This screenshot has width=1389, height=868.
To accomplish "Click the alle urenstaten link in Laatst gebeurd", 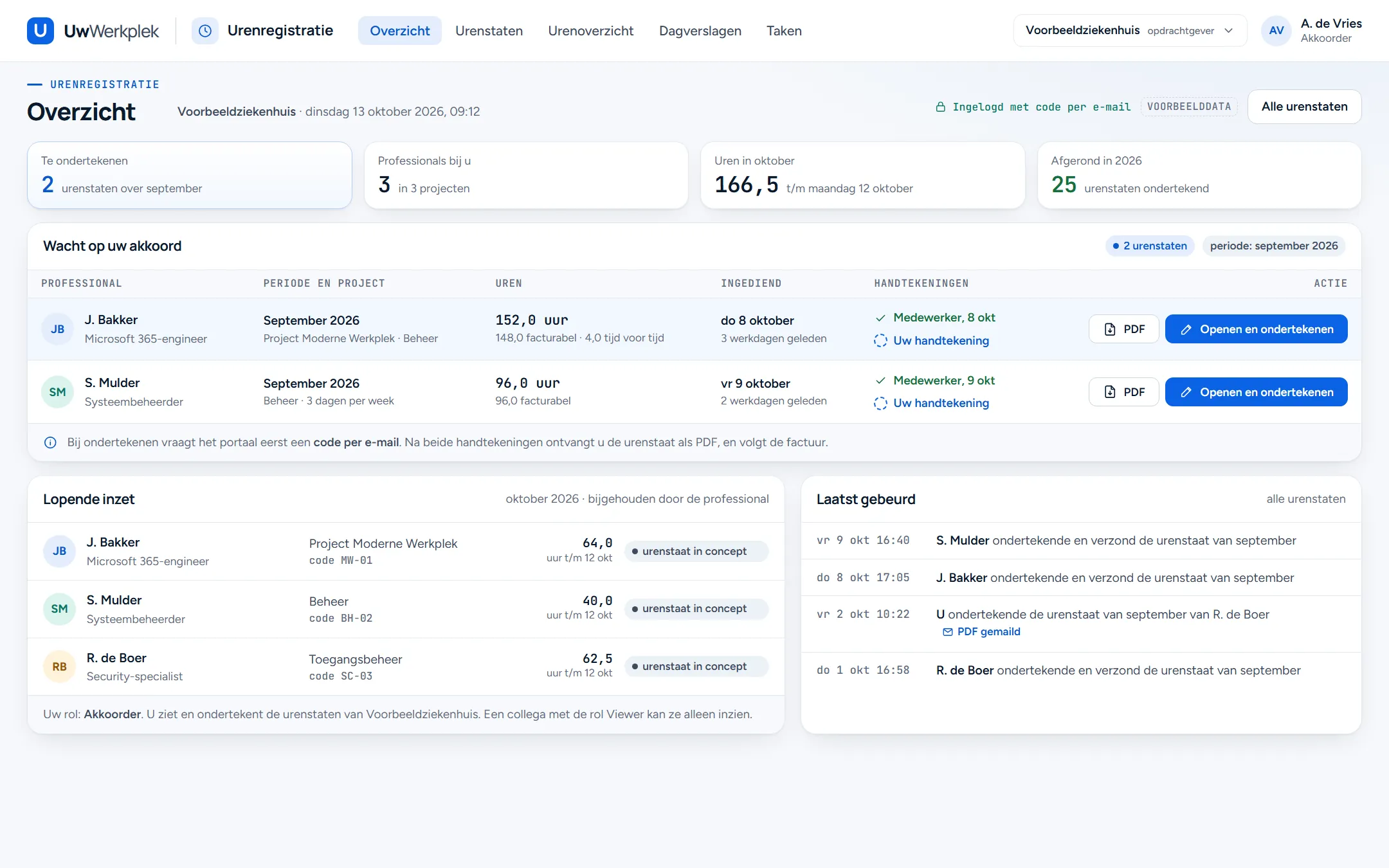I will pyautogui.click(x=1305, y=499).
